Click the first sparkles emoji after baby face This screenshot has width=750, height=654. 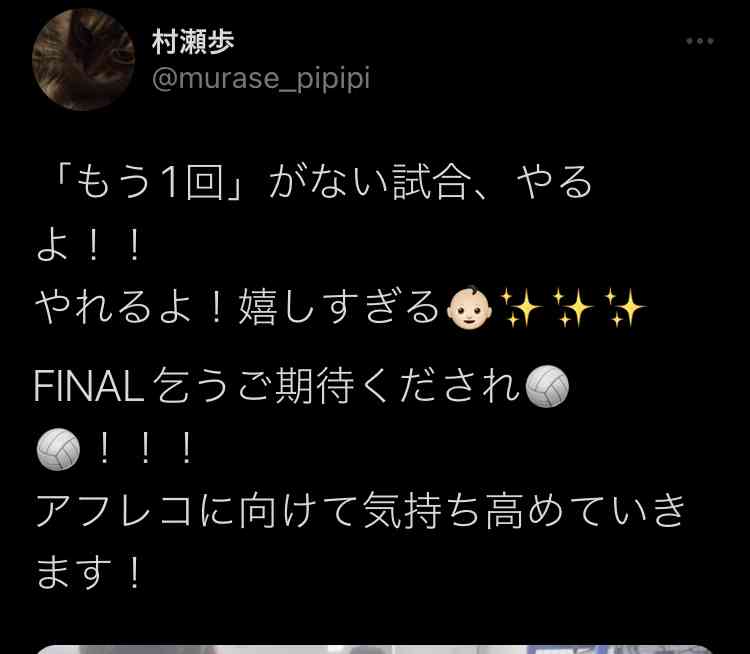[521, 308]
